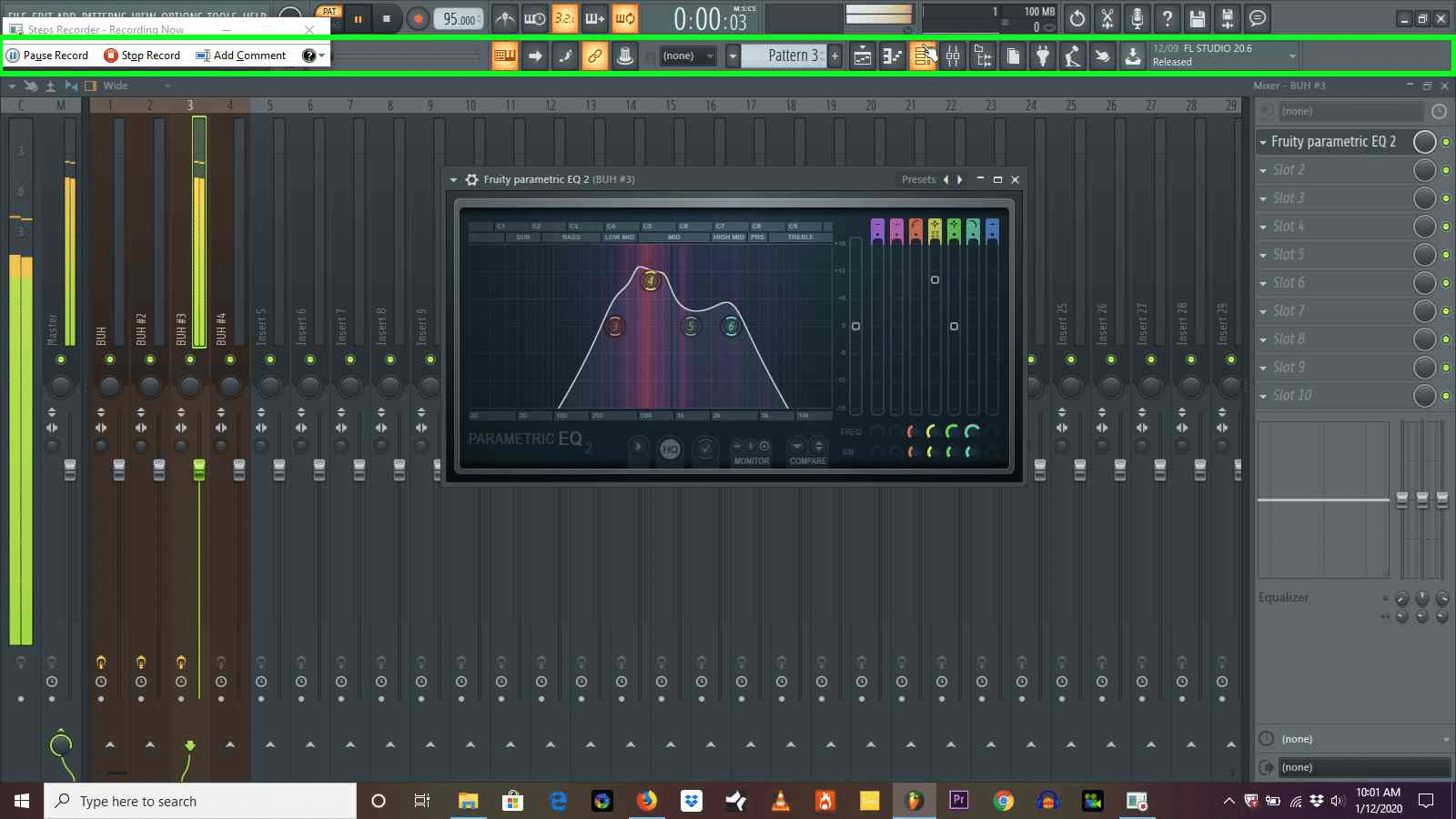Open the Slot 2 dropdown arrow
Image resolution: width=1456 pixels, height=819 pixels.
(x=1263, y=170)
